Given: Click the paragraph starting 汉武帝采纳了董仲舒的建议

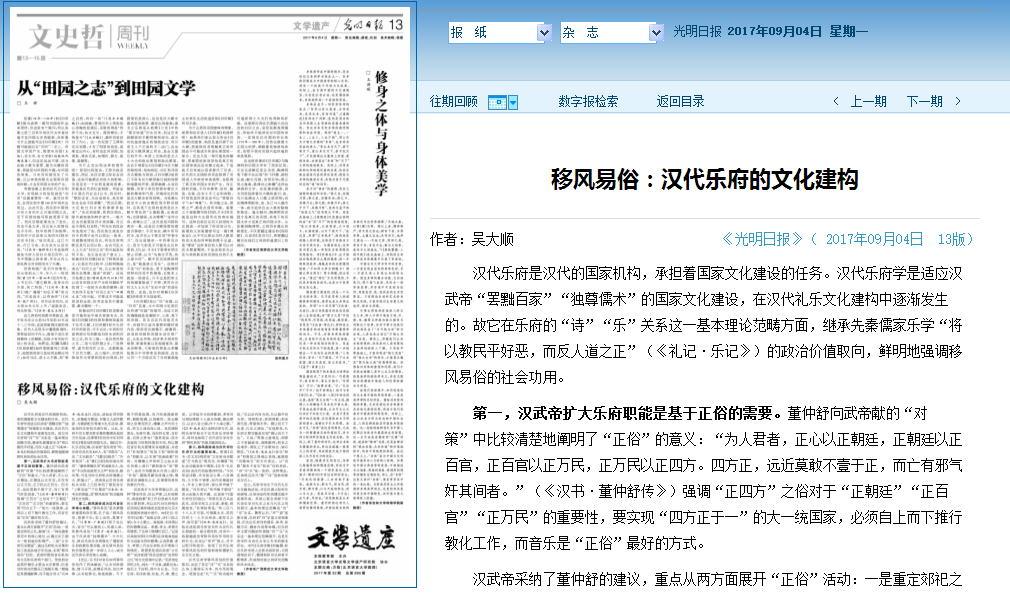Looking at the screenshot, I should click(717, 579).
